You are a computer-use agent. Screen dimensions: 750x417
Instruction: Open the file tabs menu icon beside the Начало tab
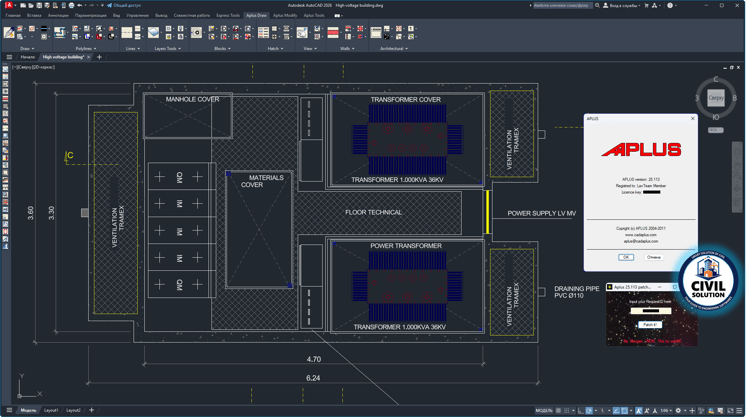(x=9, y=57)
